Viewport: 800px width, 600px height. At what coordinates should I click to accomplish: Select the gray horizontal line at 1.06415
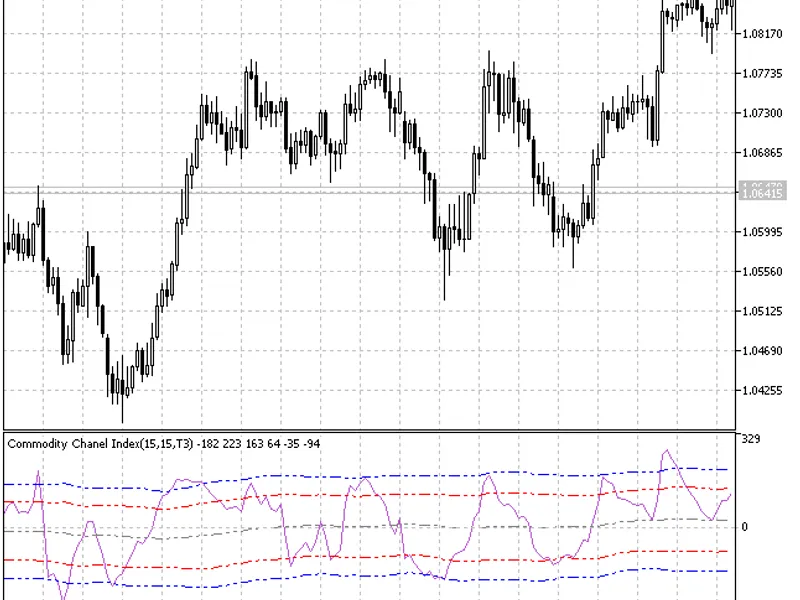coord(370,193)
